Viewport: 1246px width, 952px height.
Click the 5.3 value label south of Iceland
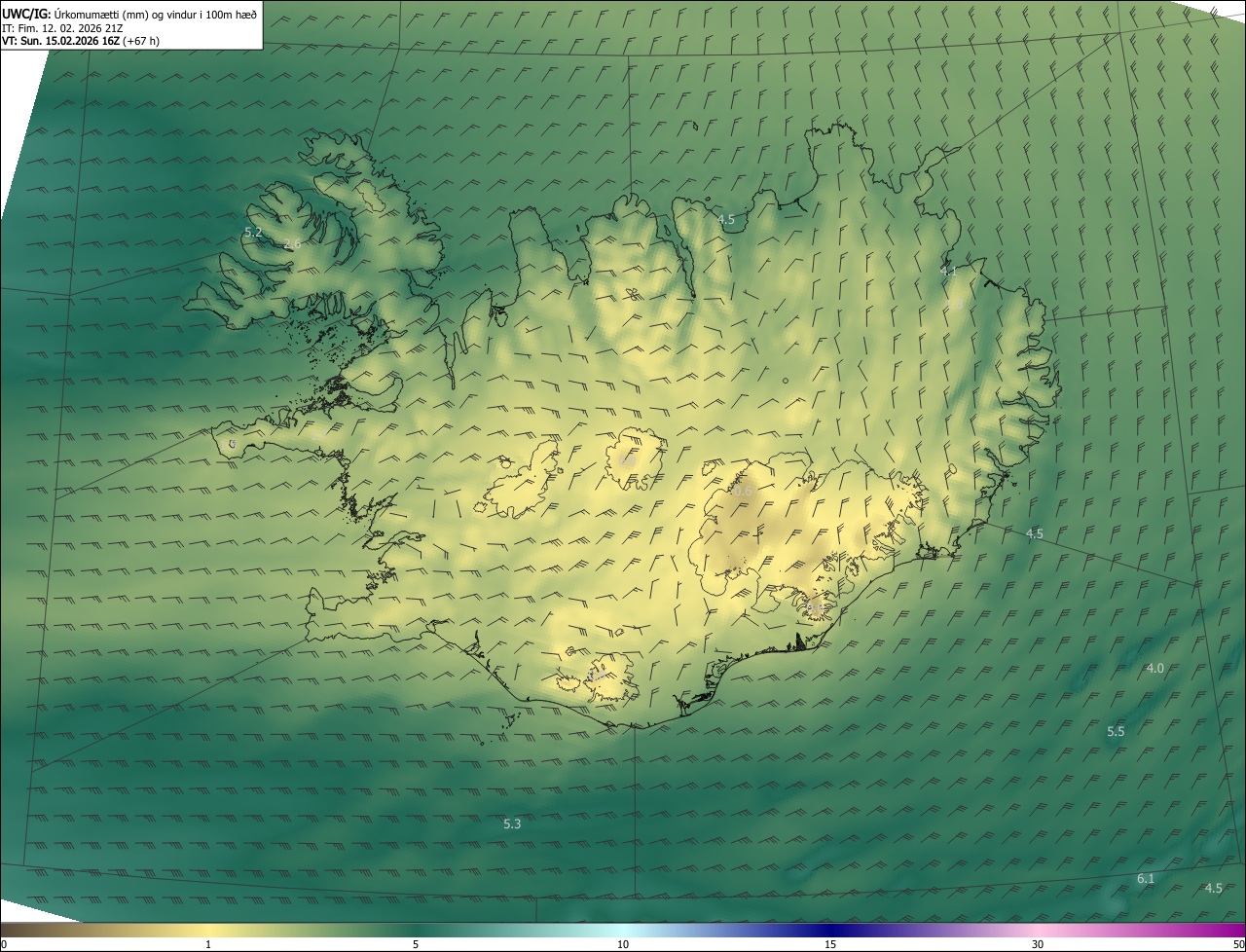(x=512, y=824)
